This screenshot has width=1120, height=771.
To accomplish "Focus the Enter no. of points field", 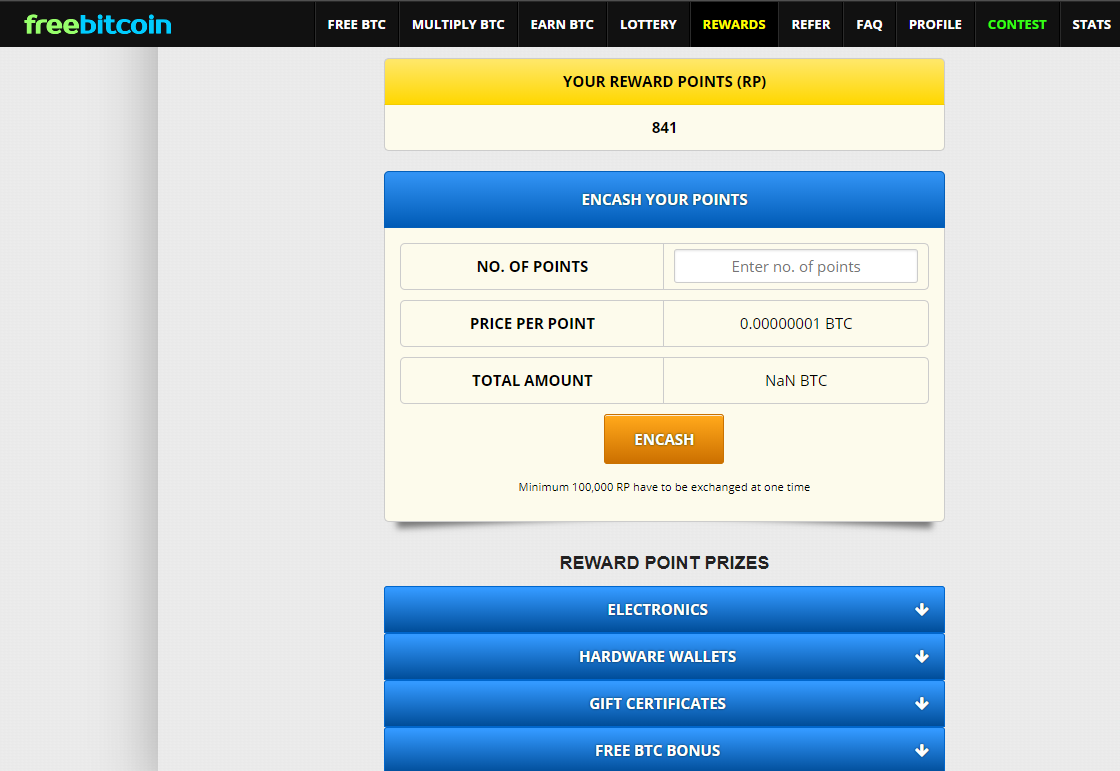I will tap(796, 267).
